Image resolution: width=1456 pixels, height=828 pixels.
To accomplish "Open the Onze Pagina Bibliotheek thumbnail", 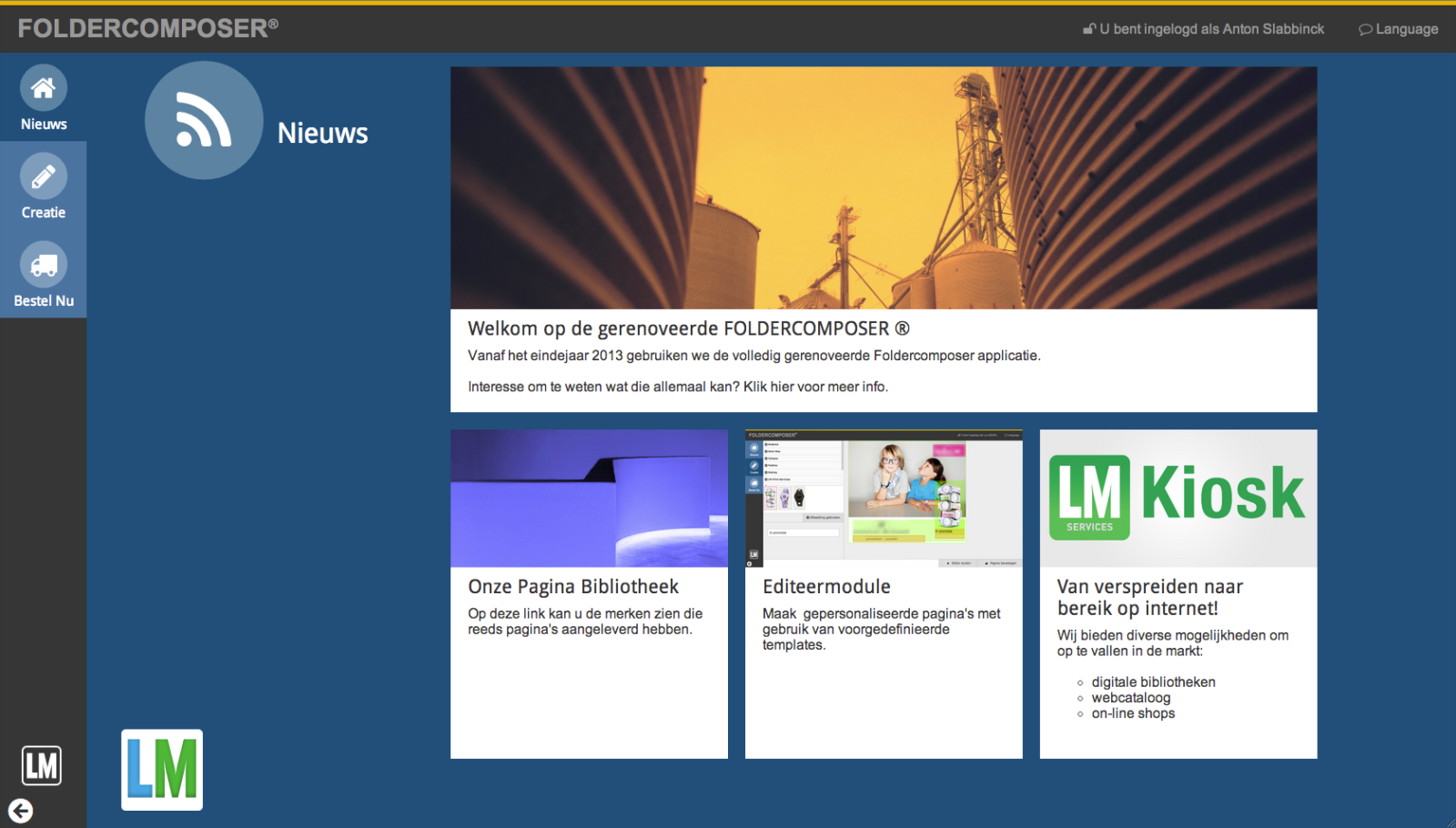I will pos(589,499).
